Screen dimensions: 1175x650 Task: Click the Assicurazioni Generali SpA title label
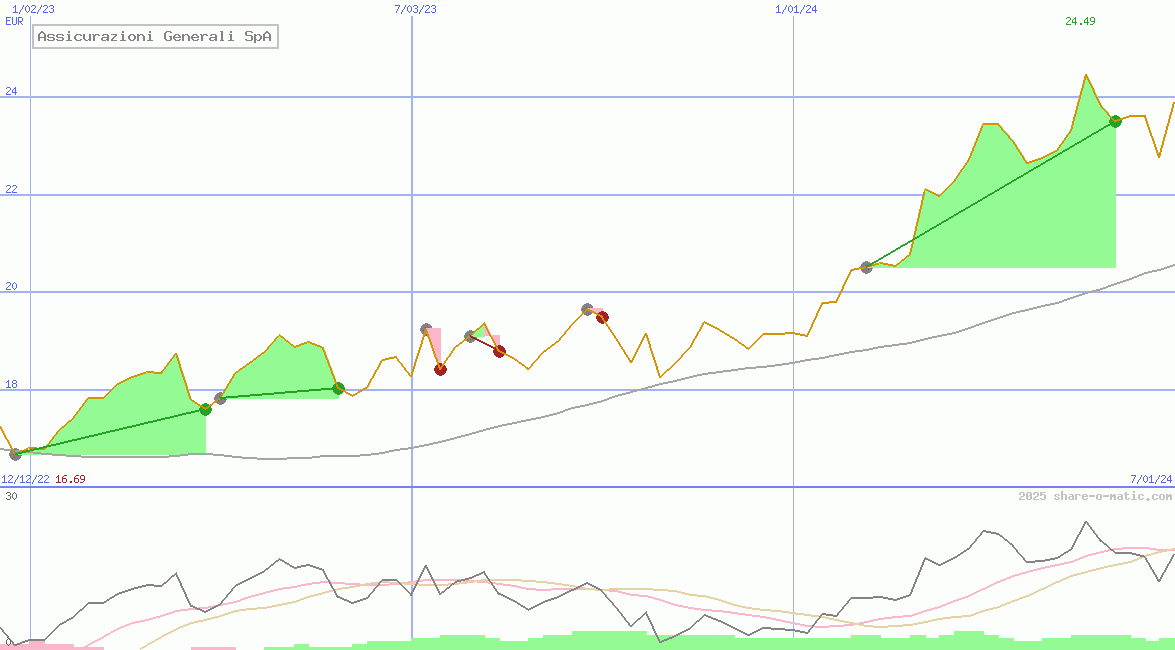point(155,37)
